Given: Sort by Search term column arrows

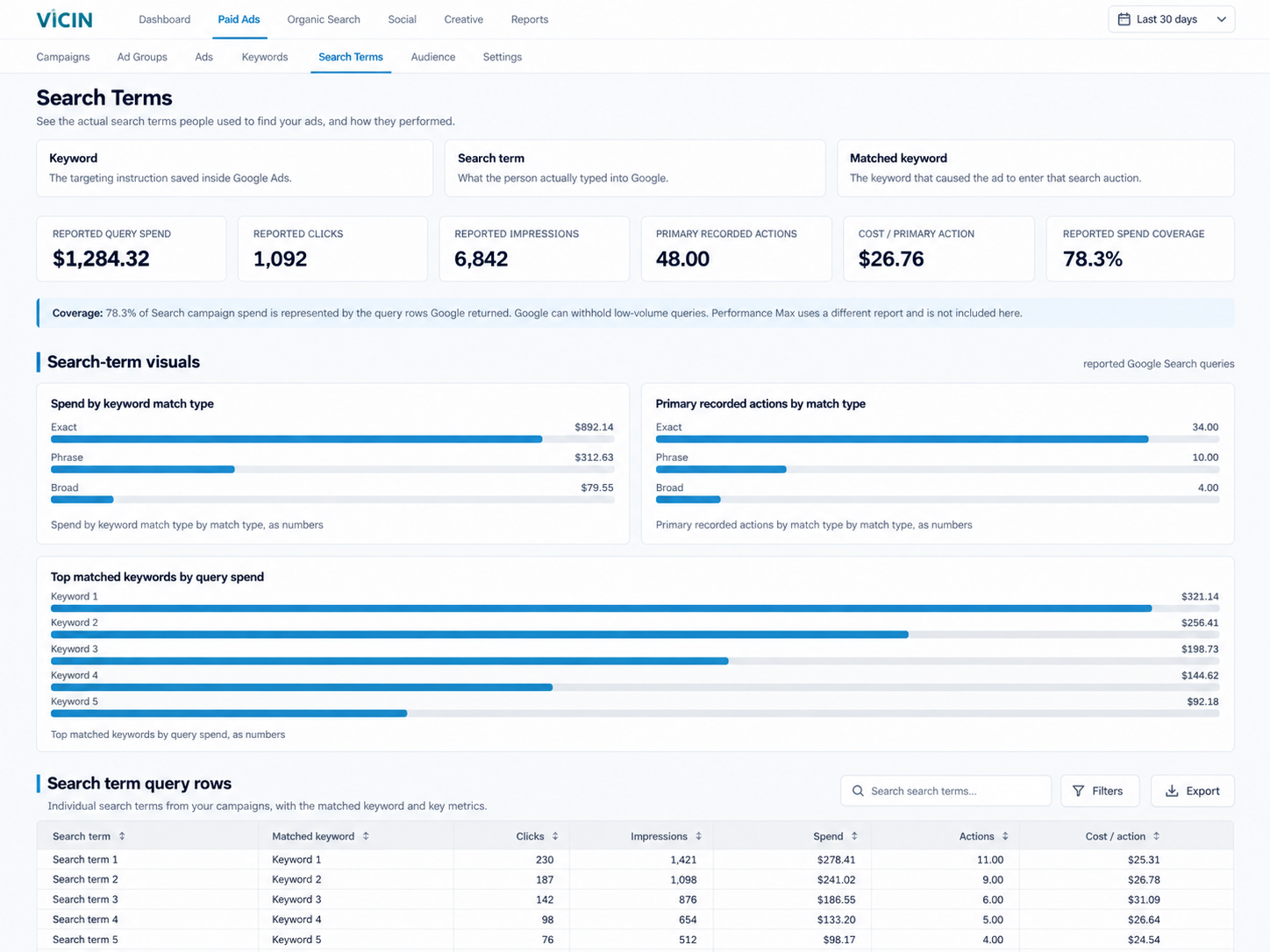Looking at the screenshot, I should (122, 836).
